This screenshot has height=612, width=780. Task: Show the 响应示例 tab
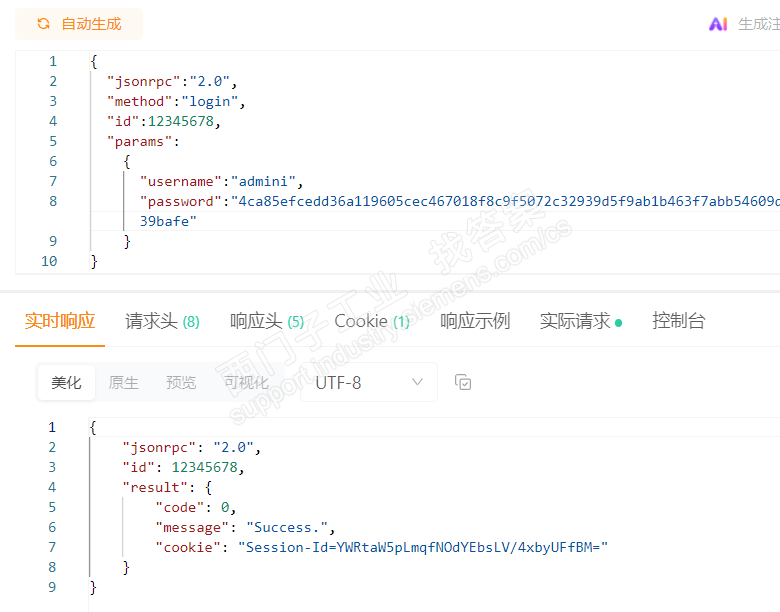point(475,321)
